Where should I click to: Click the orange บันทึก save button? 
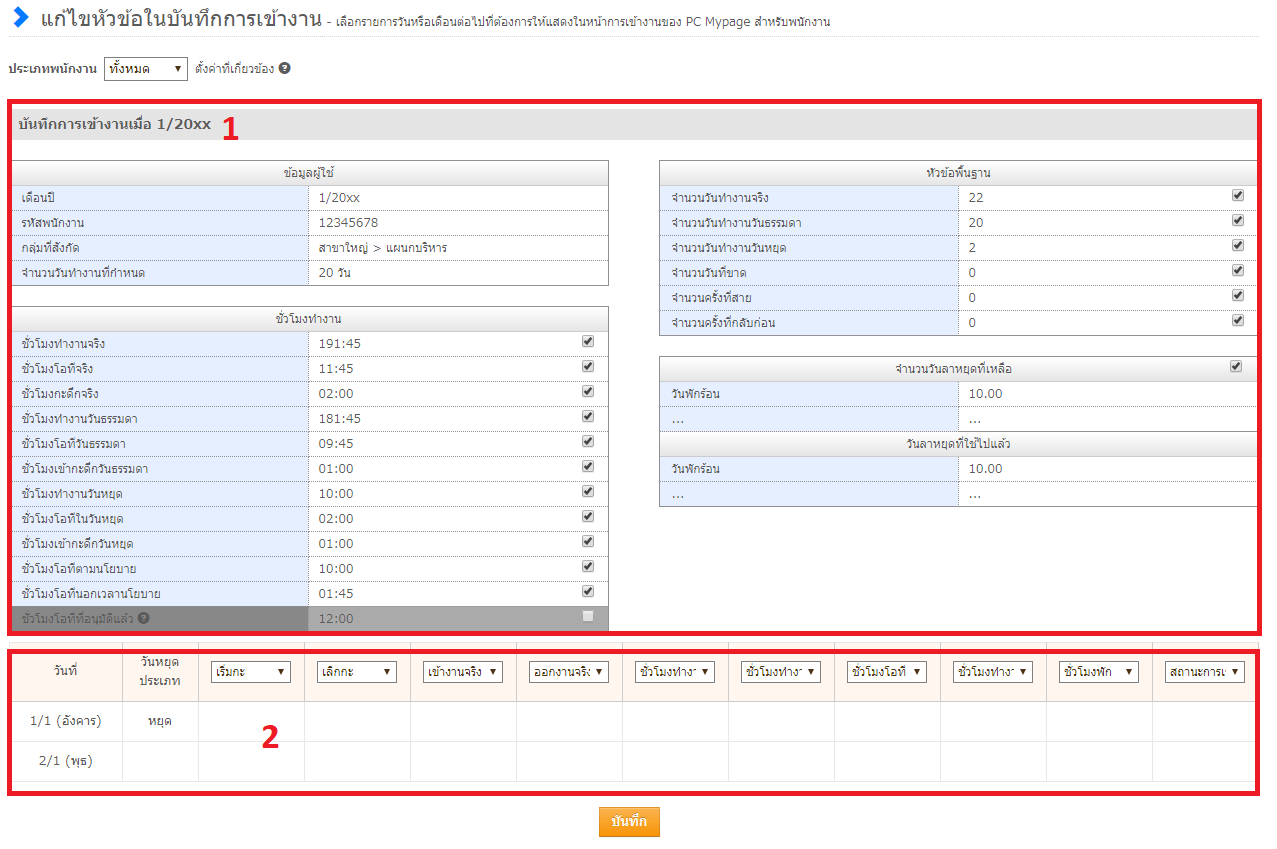pos(629,821)
